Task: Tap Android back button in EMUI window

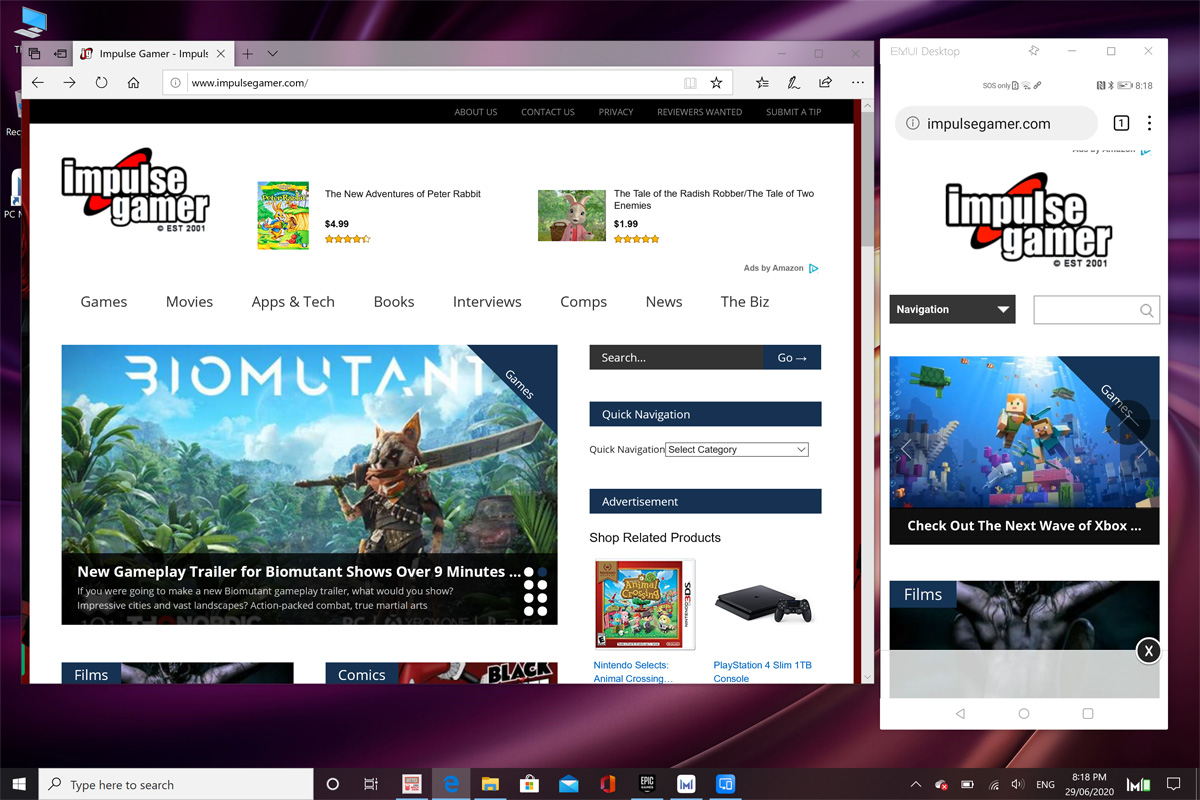Action: click(960, 714)
